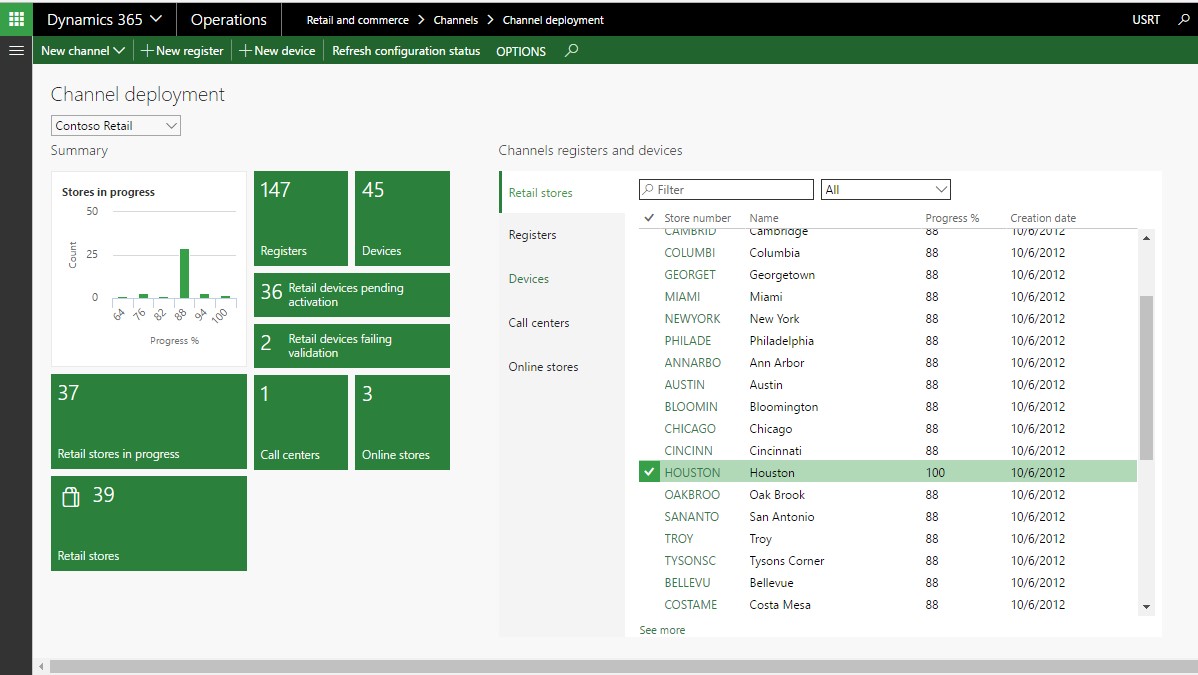The width and height of the screenshot is (1198, 675).
Task: Open the 3 Online stores tile
Action: pyautogui.click(x=403, y=422)
